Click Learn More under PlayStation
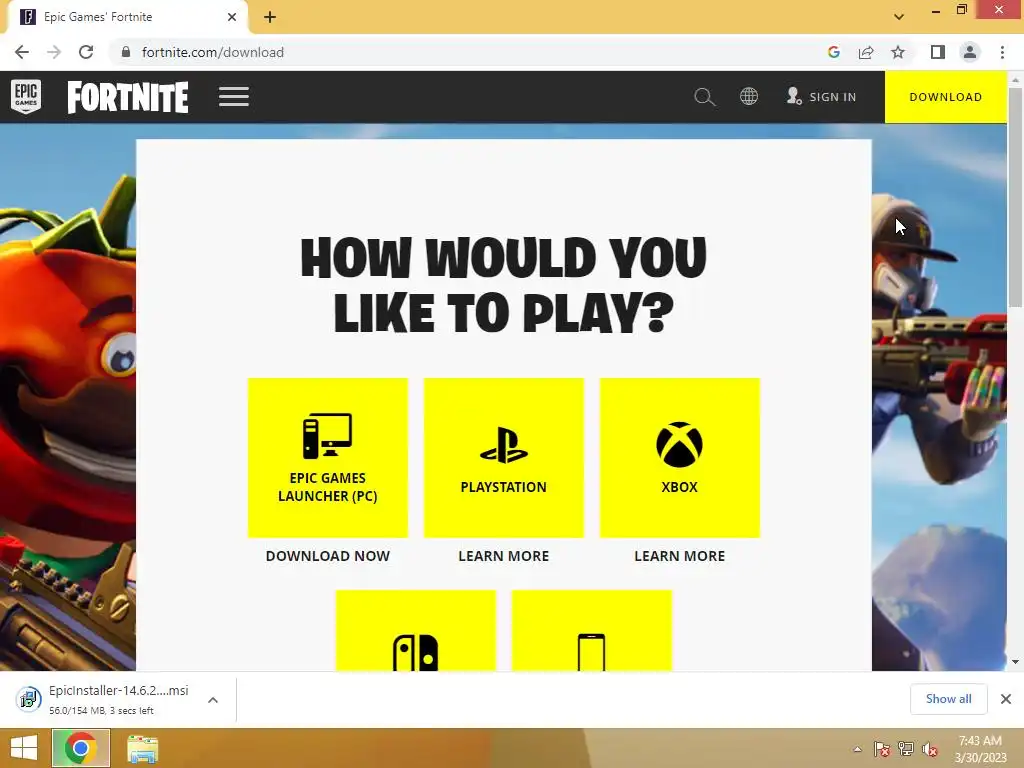 pos(504,556)
